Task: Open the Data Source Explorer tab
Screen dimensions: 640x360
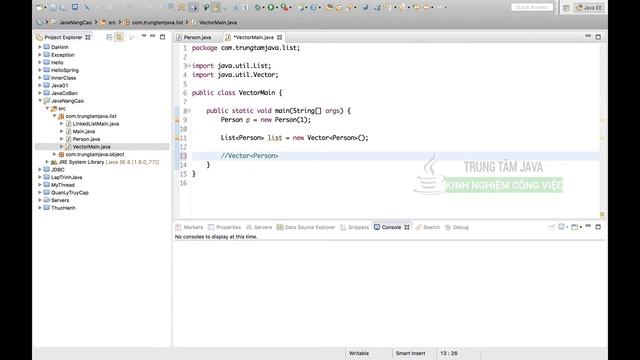Action: click(x=306, y=227)
